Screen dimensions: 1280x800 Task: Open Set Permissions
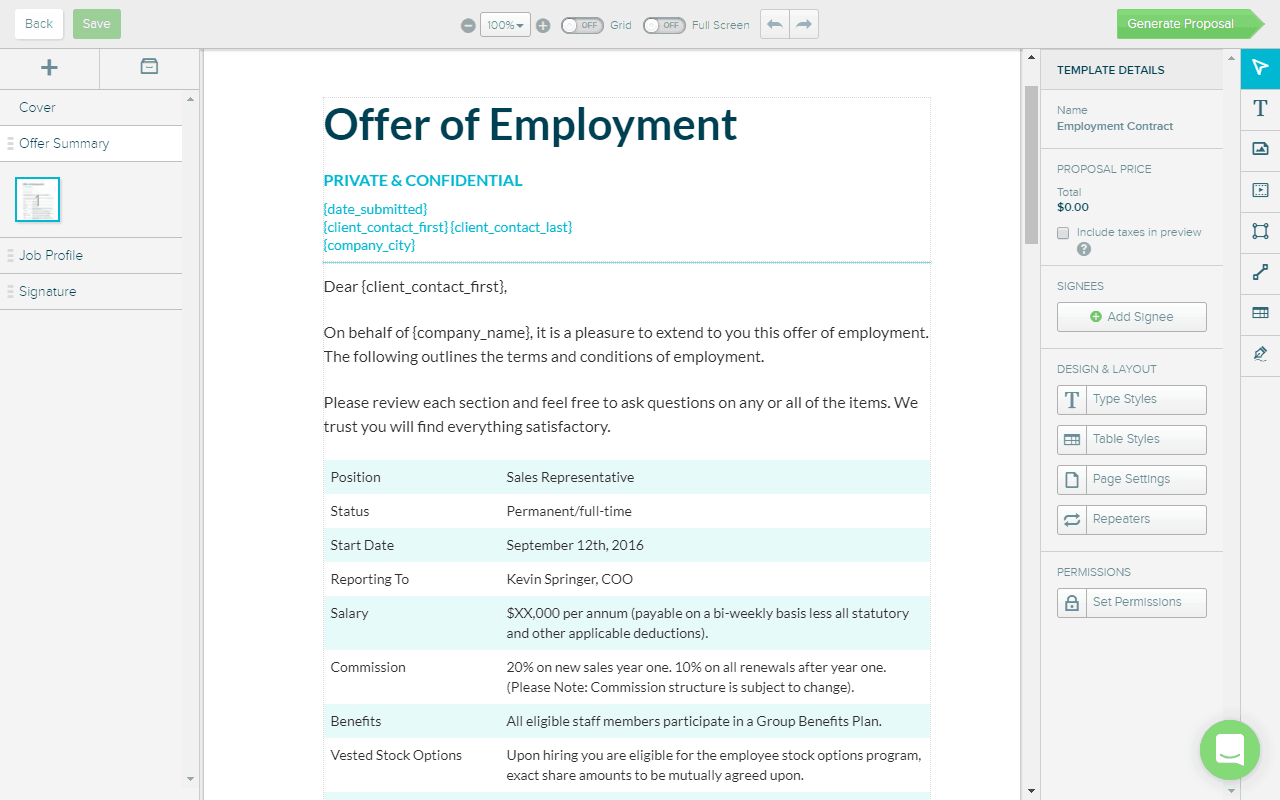coord(1132,602)
